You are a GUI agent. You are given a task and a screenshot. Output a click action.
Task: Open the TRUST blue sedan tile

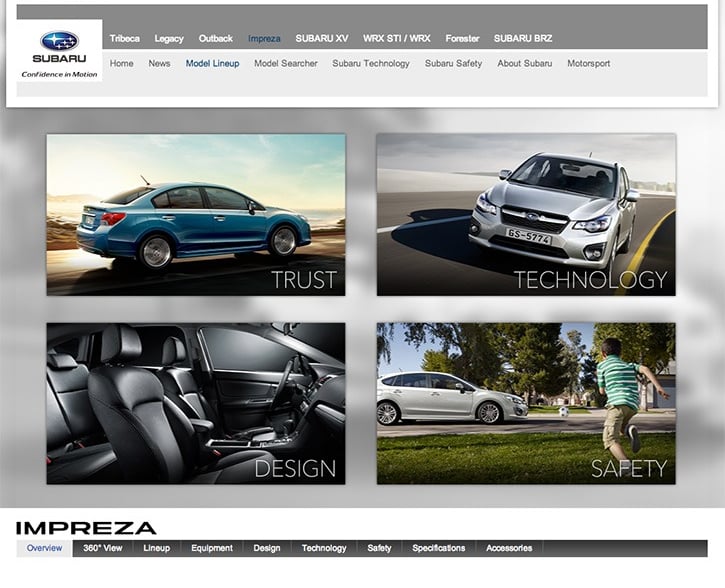point(196,215)
